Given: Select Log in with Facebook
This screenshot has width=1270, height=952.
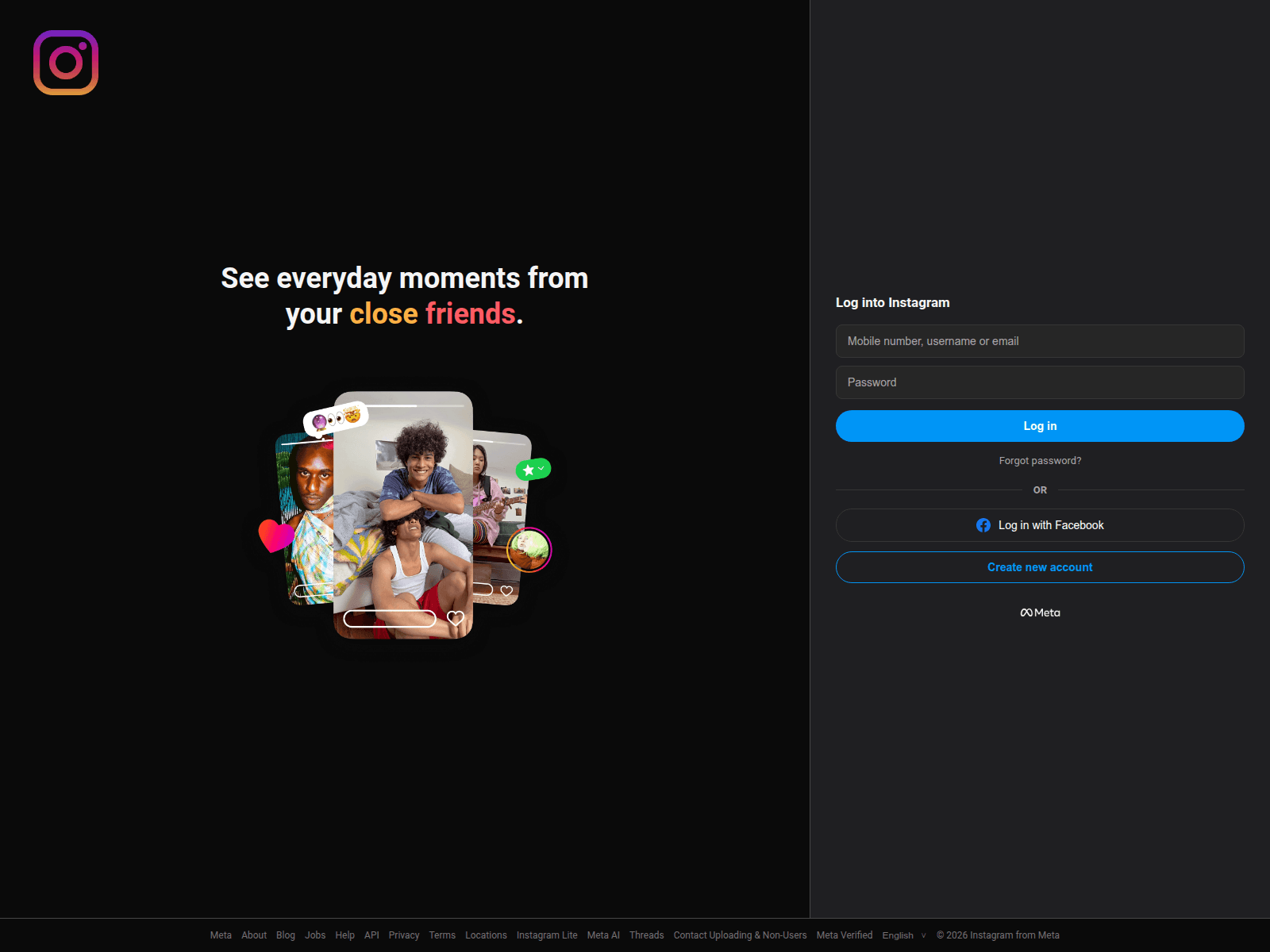Looking at the screenshot, I should click(x=1040, y=524).
